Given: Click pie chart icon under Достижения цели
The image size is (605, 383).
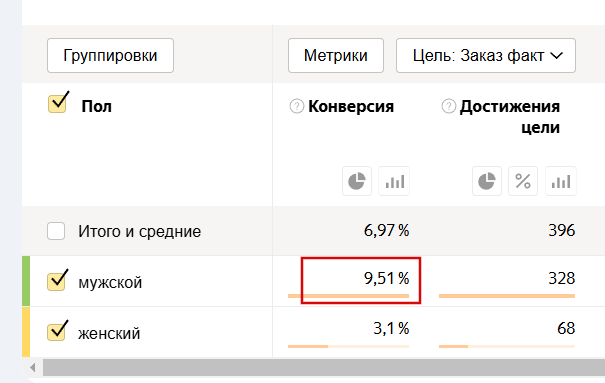Looking at the screenshot, I should pyautogui.click(x=487, y=181).
